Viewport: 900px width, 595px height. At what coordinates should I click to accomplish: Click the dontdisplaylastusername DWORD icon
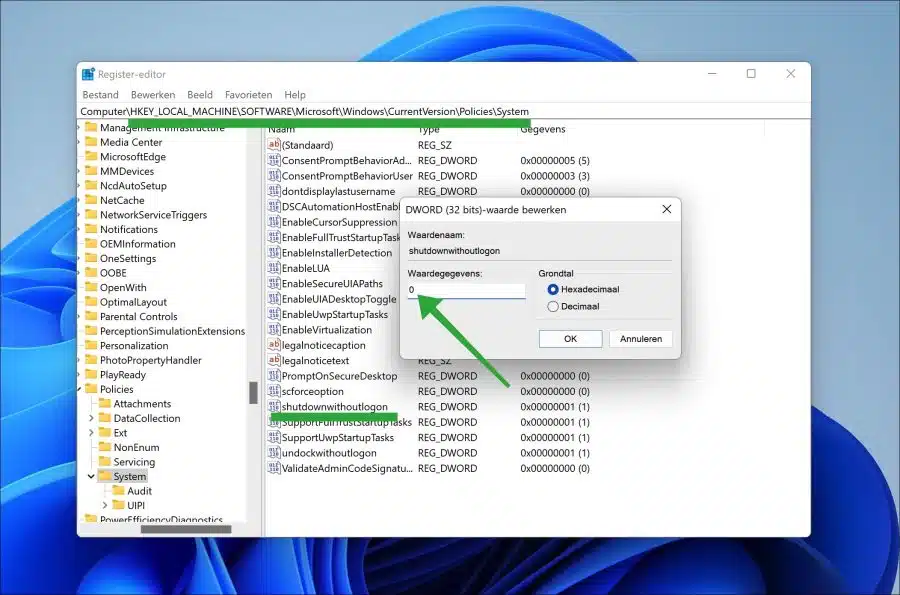[x=274, y=191]
